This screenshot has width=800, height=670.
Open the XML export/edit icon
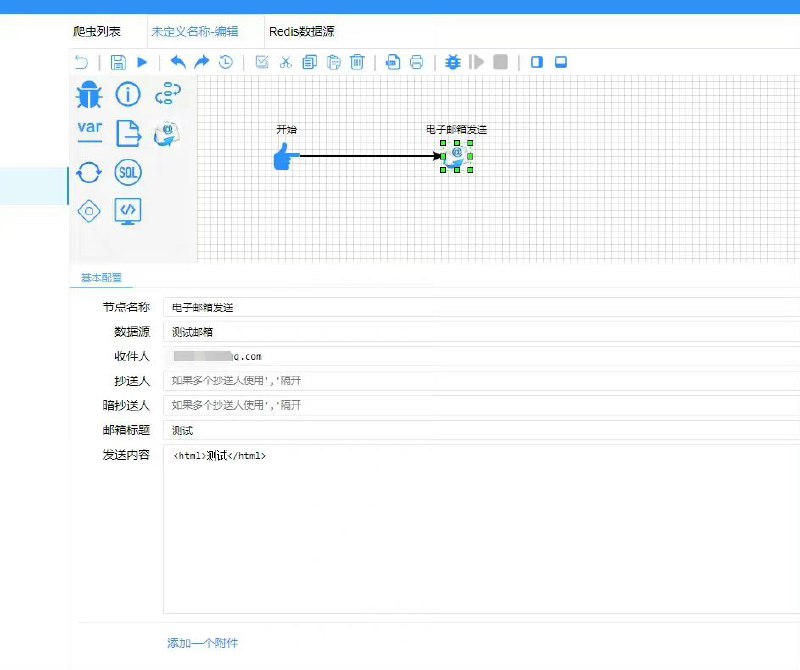point(393,62)
